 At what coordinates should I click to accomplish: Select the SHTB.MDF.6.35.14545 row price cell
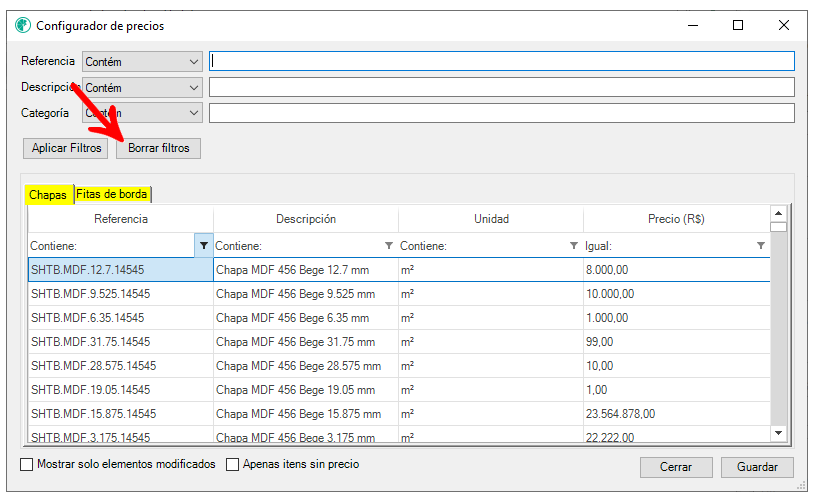click(x=676, y=317)
